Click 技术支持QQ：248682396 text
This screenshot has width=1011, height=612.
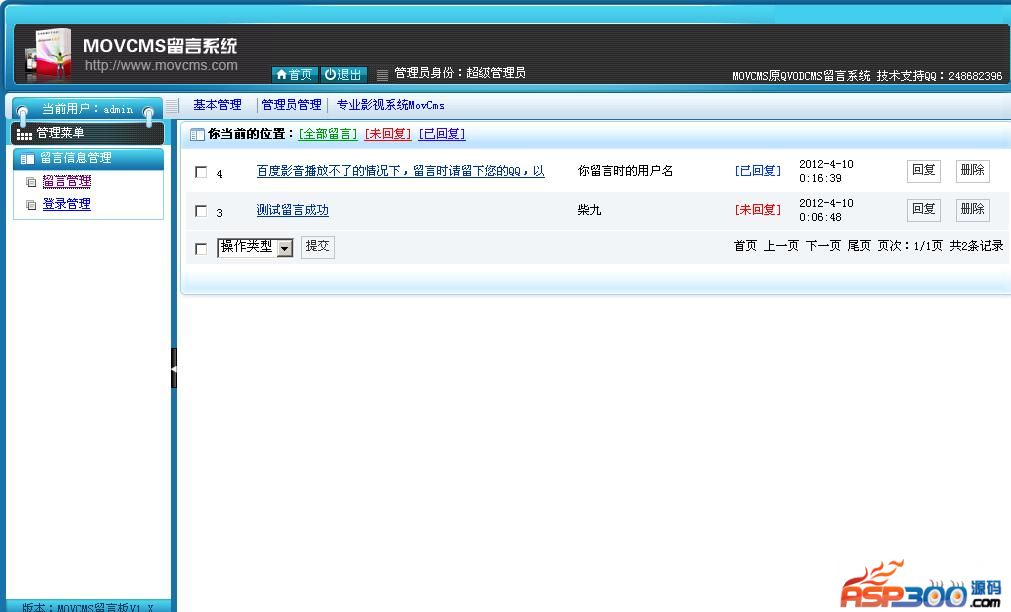coord(939,75)
